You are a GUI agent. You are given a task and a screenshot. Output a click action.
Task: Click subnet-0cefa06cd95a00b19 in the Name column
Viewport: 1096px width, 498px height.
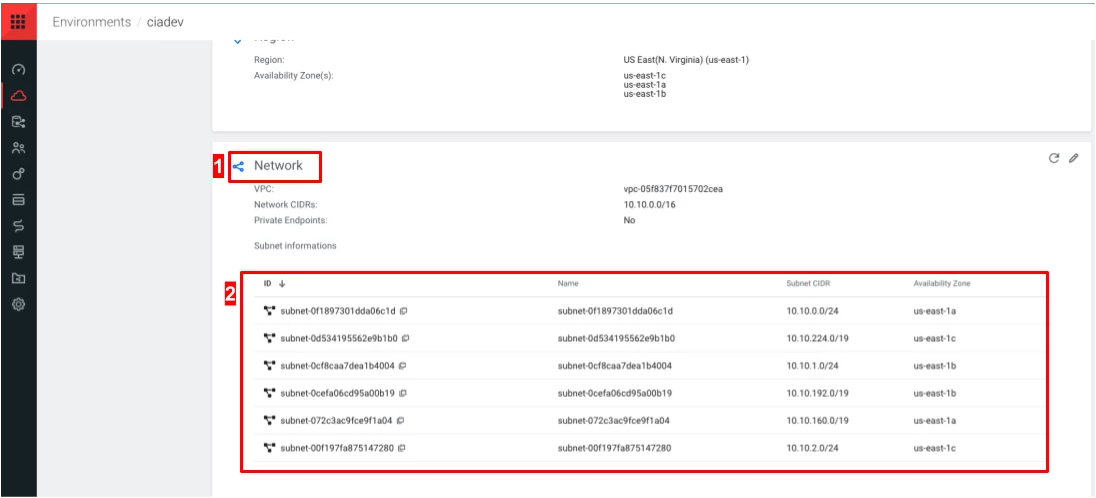pyautogui.click(x=615, y=393)
